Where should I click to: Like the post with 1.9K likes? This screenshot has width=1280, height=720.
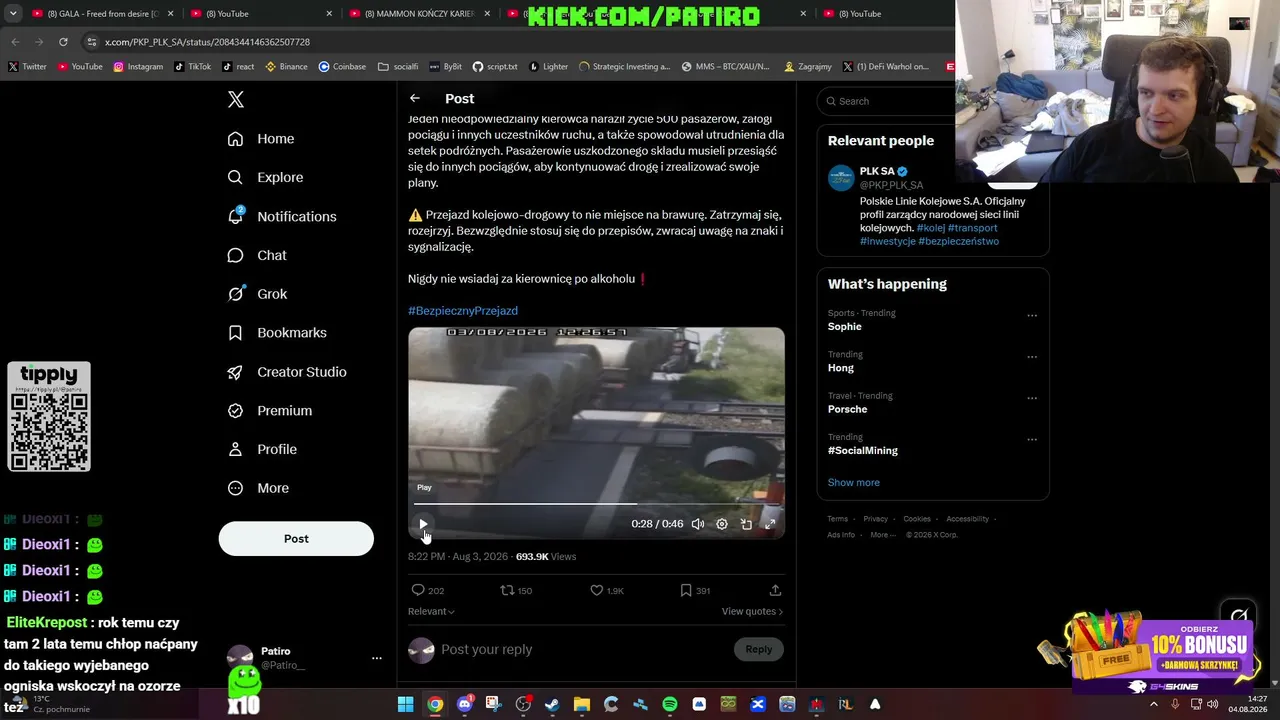(606, 590)
